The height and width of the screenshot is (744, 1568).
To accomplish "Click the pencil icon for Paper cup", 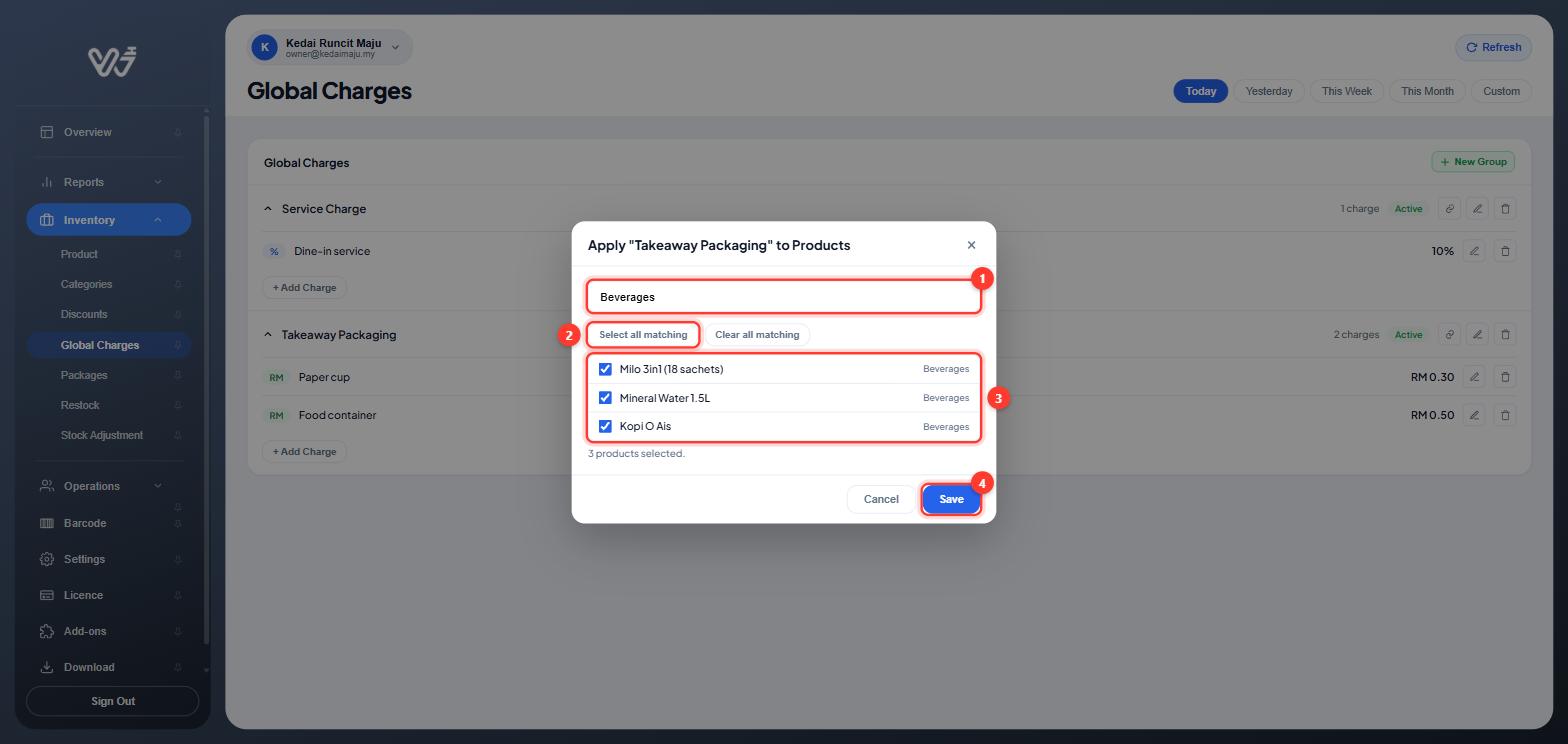I will coord(1474,377).
